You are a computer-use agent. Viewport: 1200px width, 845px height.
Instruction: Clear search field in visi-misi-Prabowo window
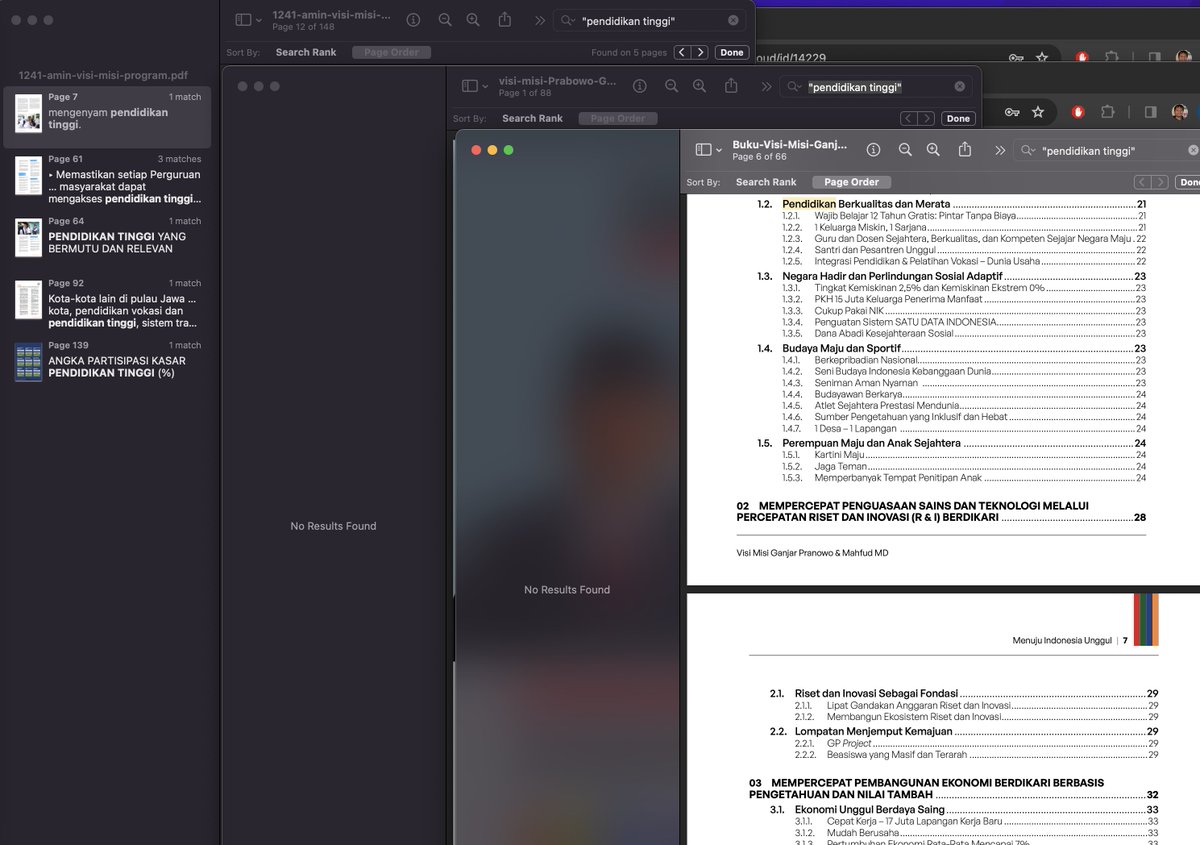pos(960,87)
